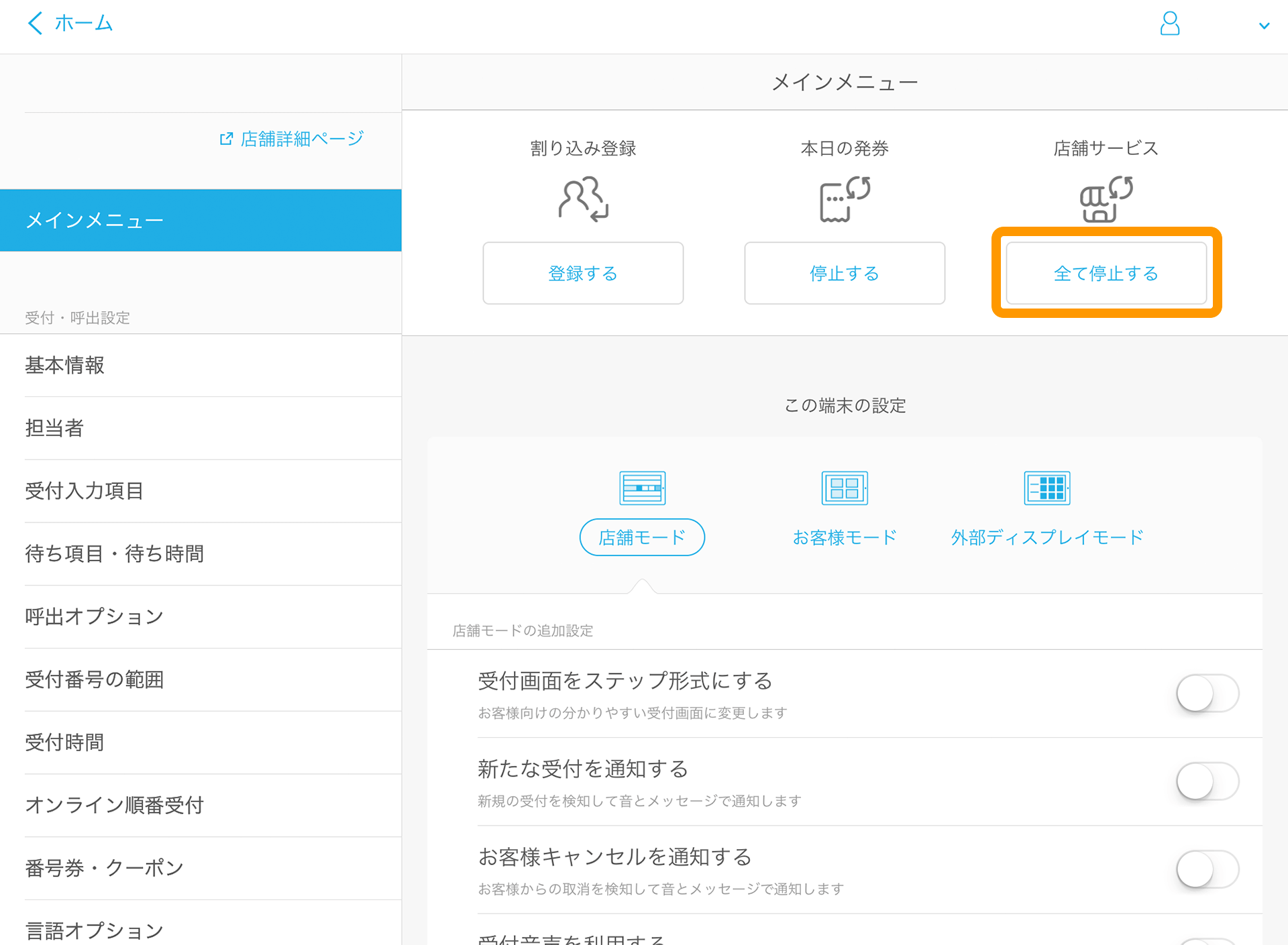The image size is (1288, 945).
Task: Go back using the ホーム chevron
Action: tap(36, 23)
